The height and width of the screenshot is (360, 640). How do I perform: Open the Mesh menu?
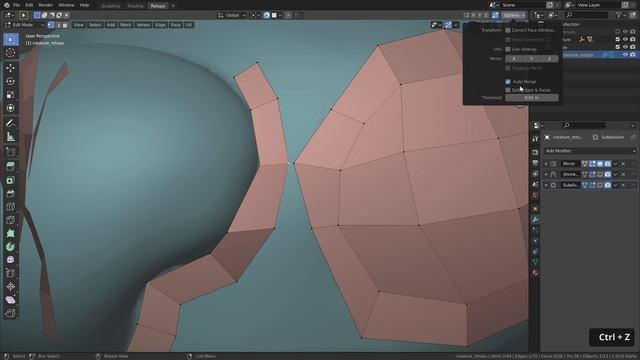tap(125, 25)
